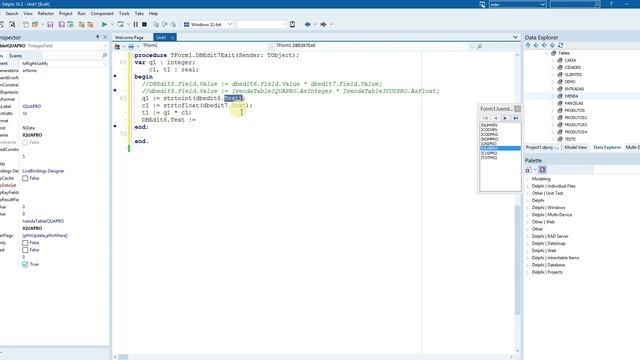Open the Project1.dproj tab
Screen dimensions: 640x360
[542, 147]
